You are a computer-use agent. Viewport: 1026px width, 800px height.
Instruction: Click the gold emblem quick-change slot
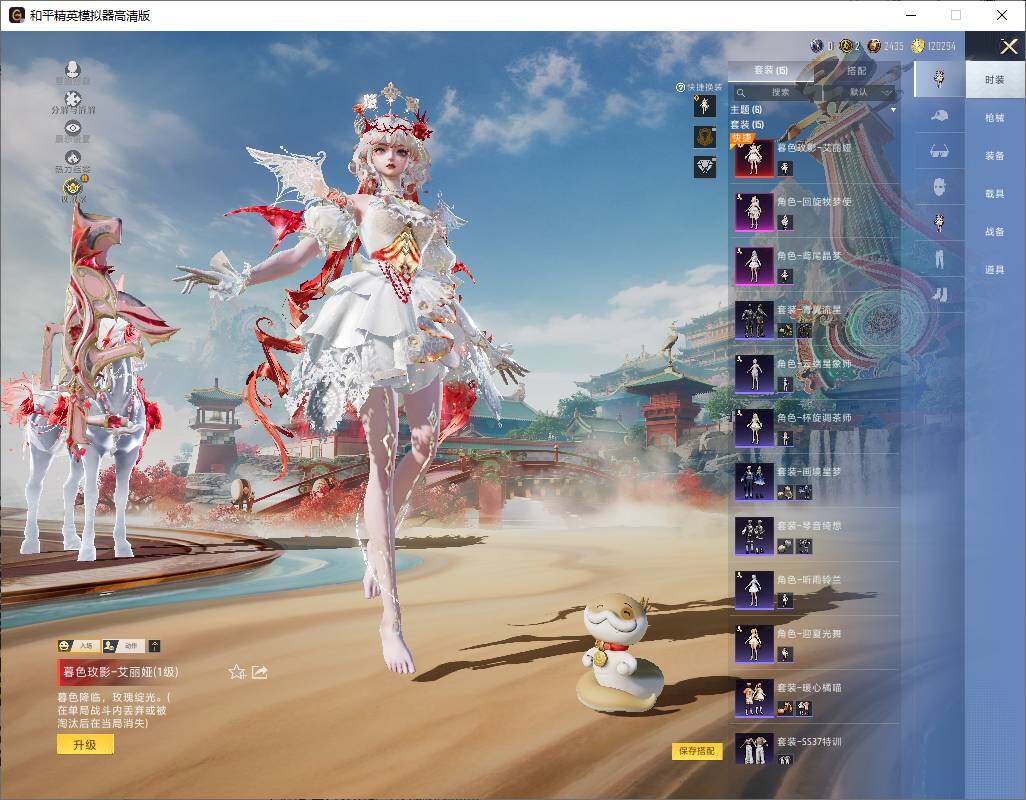pos(705,137)
